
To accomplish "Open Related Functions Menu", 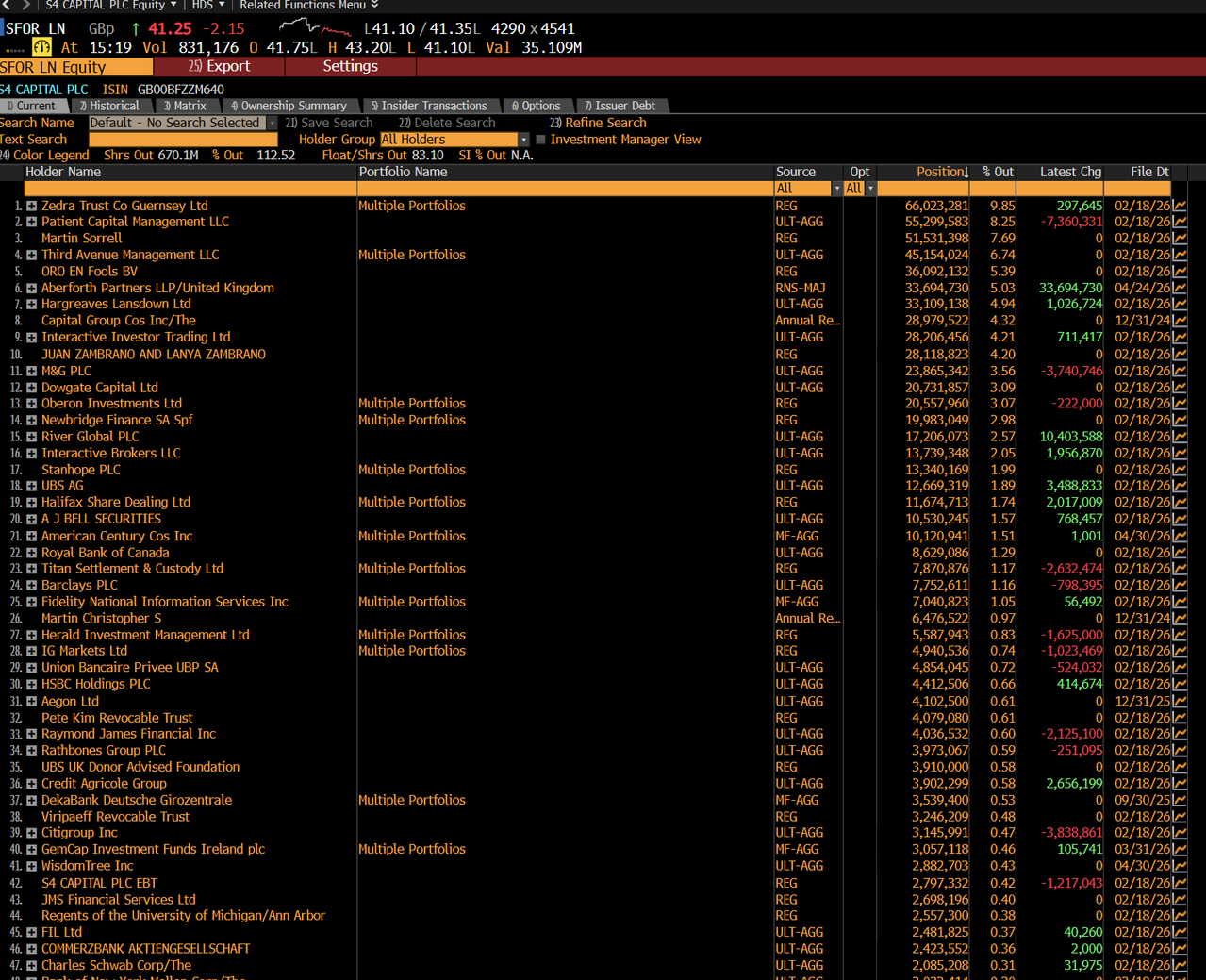I will coord(308,5).
